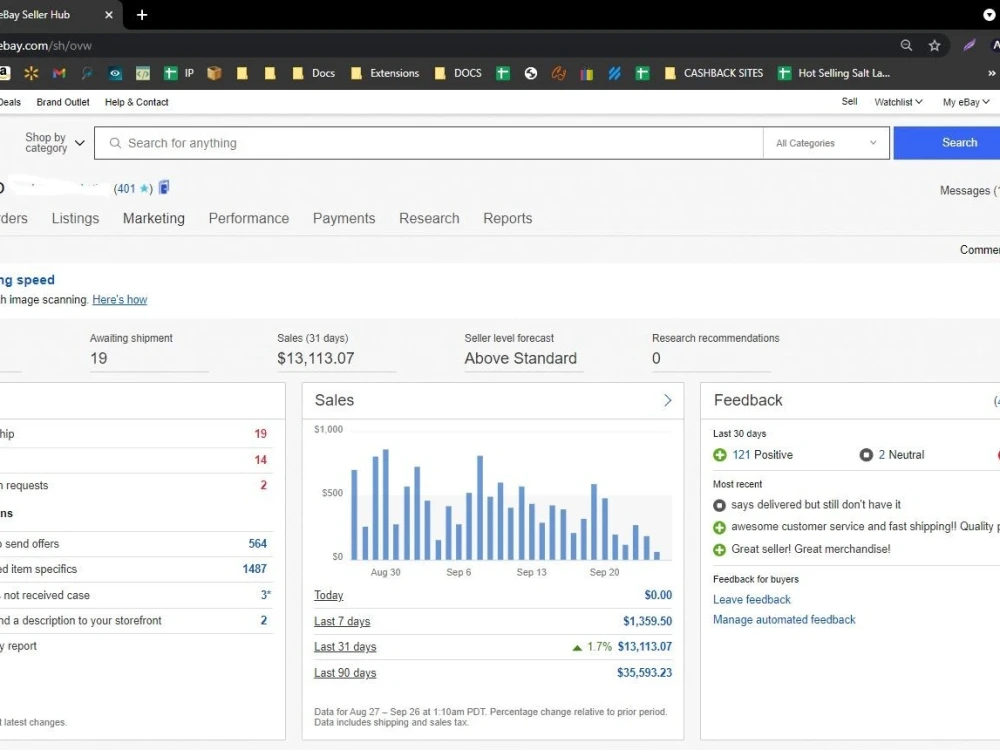Open the Leave feedback link
1000x750 pixels.
click(751, 599)
